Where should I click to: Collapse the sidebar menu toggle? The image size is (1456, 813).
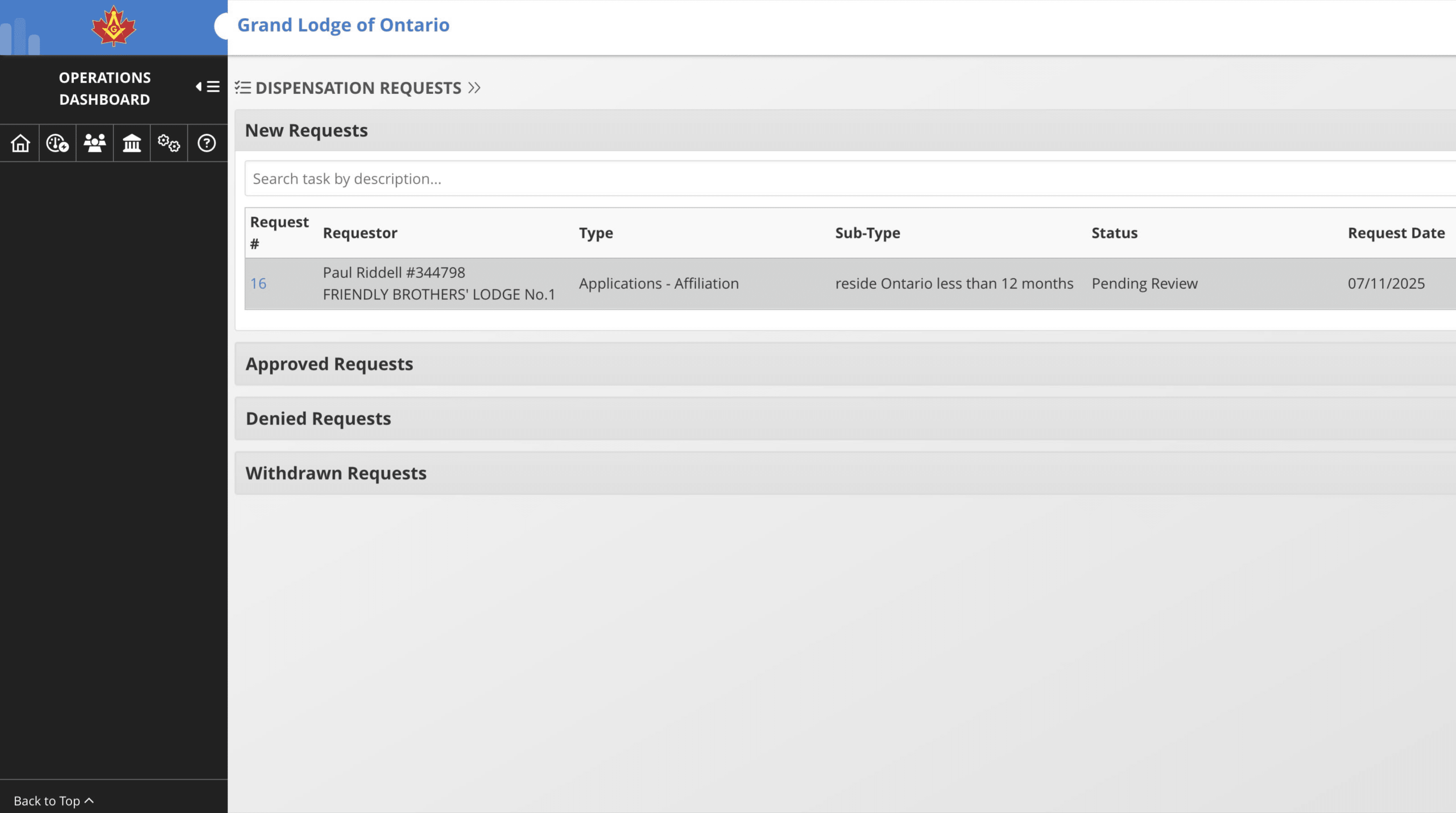[x=207, y=87]
